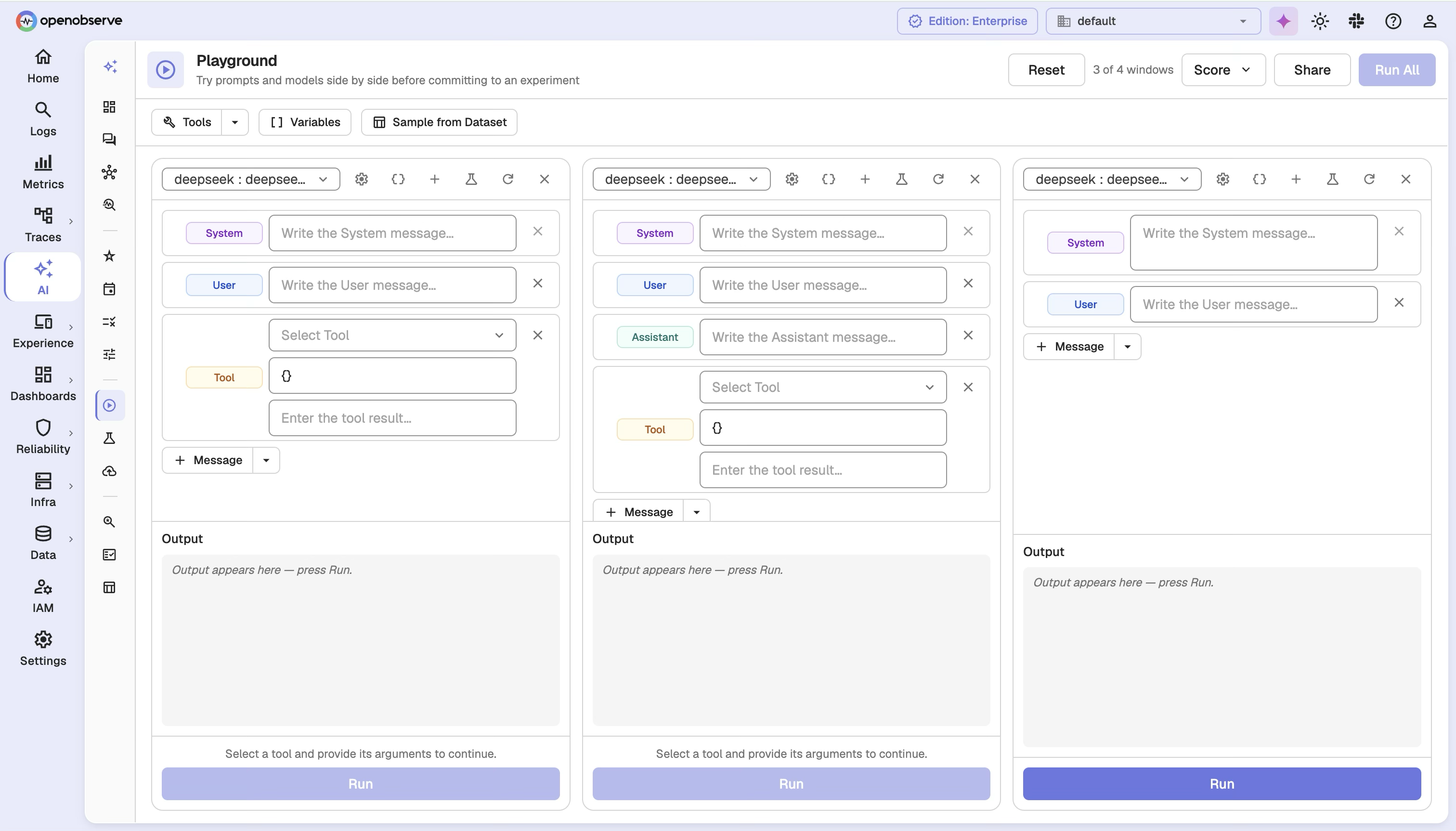Click Run button in third window

pyautogui.click(x=1222, y=784)
